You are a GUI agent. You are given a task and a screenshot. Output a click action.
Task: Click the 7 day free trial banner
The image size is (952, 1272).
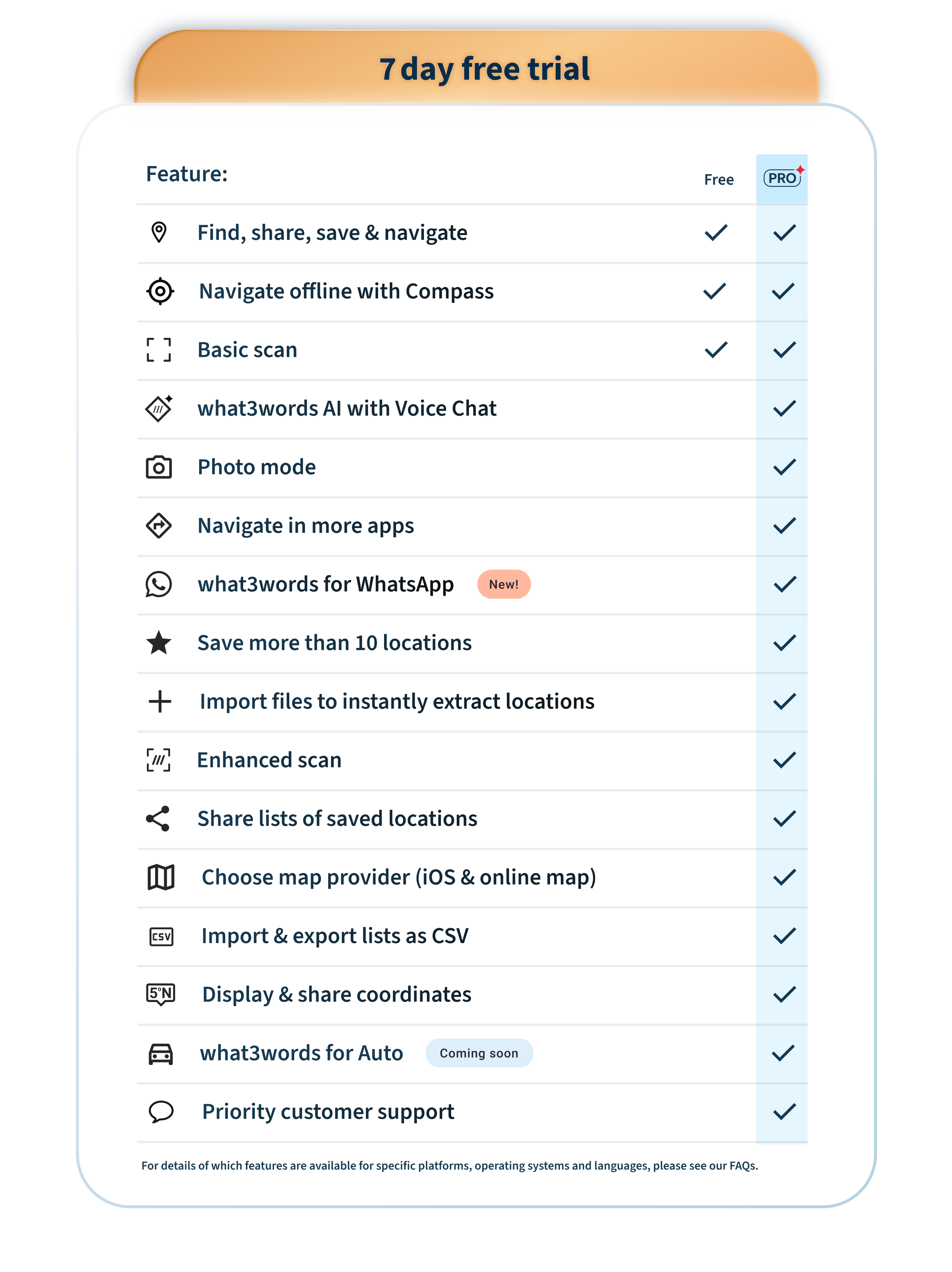coord(484,69)
